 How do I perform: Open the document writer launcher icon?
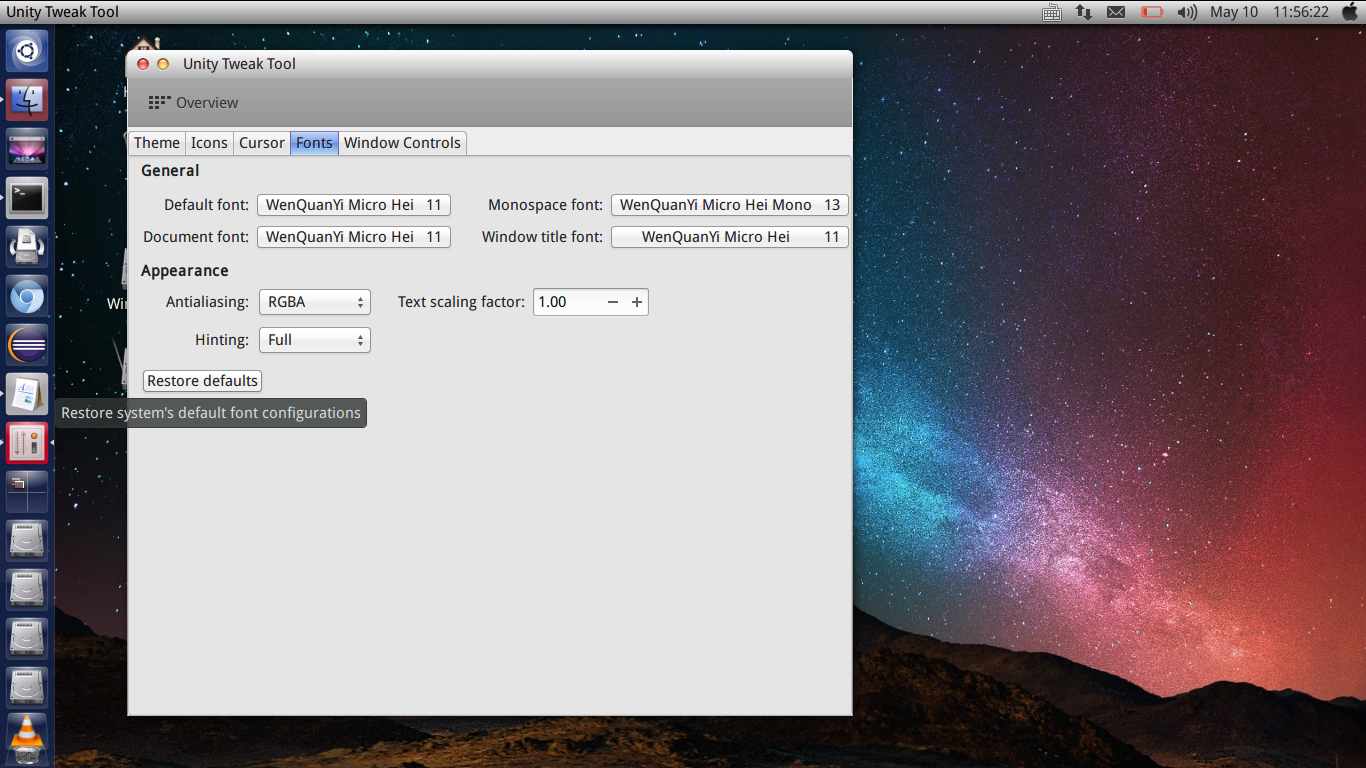pos(27,394)
